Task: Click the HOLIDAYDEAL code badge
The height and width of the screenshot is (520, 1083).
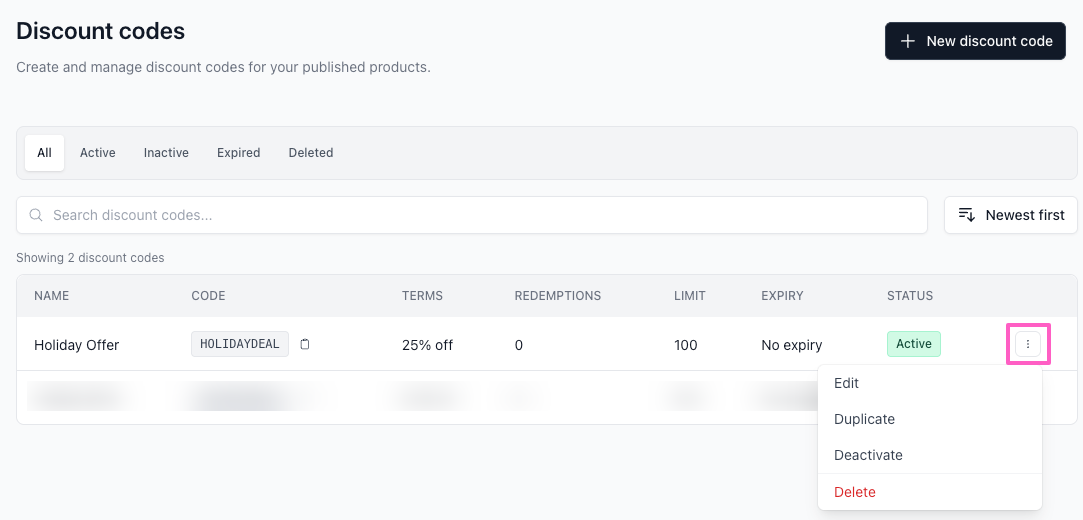Action: coord(240,344)
